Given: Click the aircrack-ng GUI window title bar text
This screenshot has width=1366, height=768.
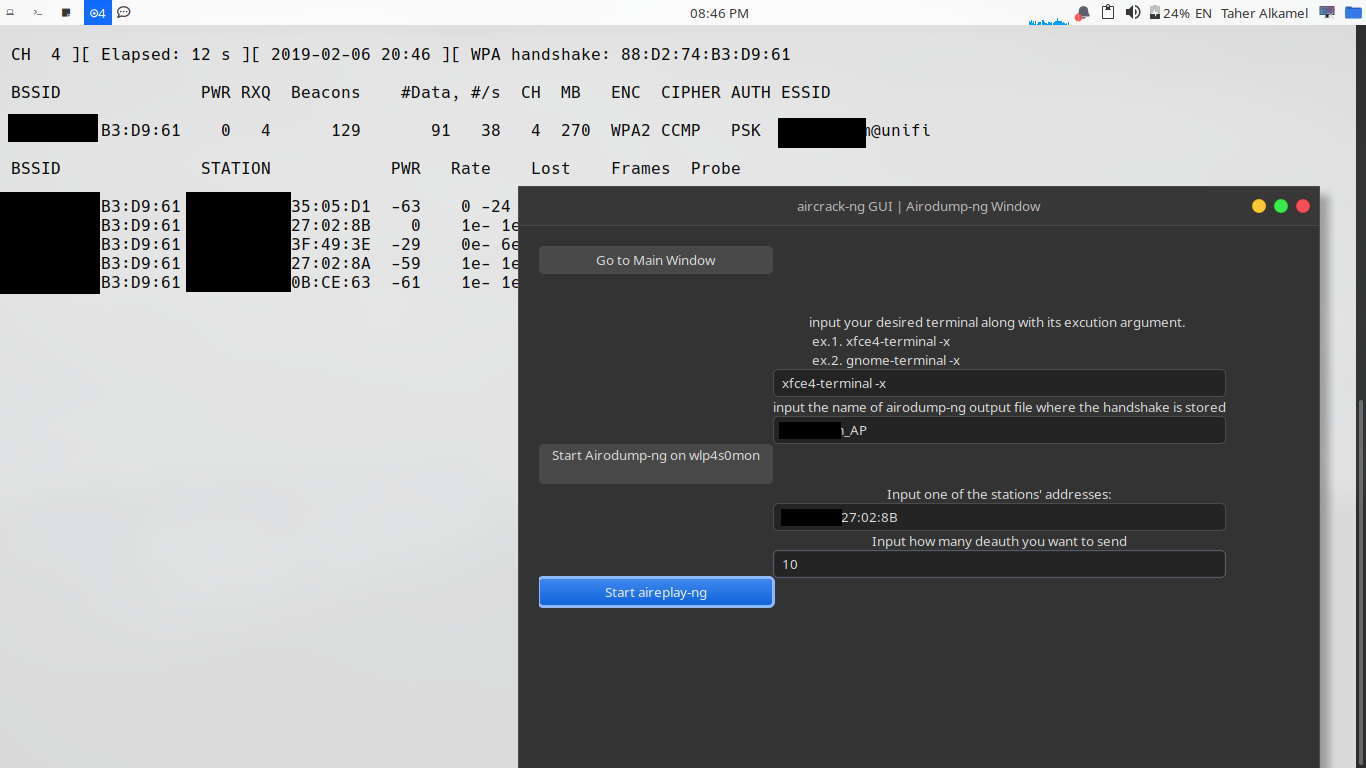Looking at the screenshot, I should 918,206.
